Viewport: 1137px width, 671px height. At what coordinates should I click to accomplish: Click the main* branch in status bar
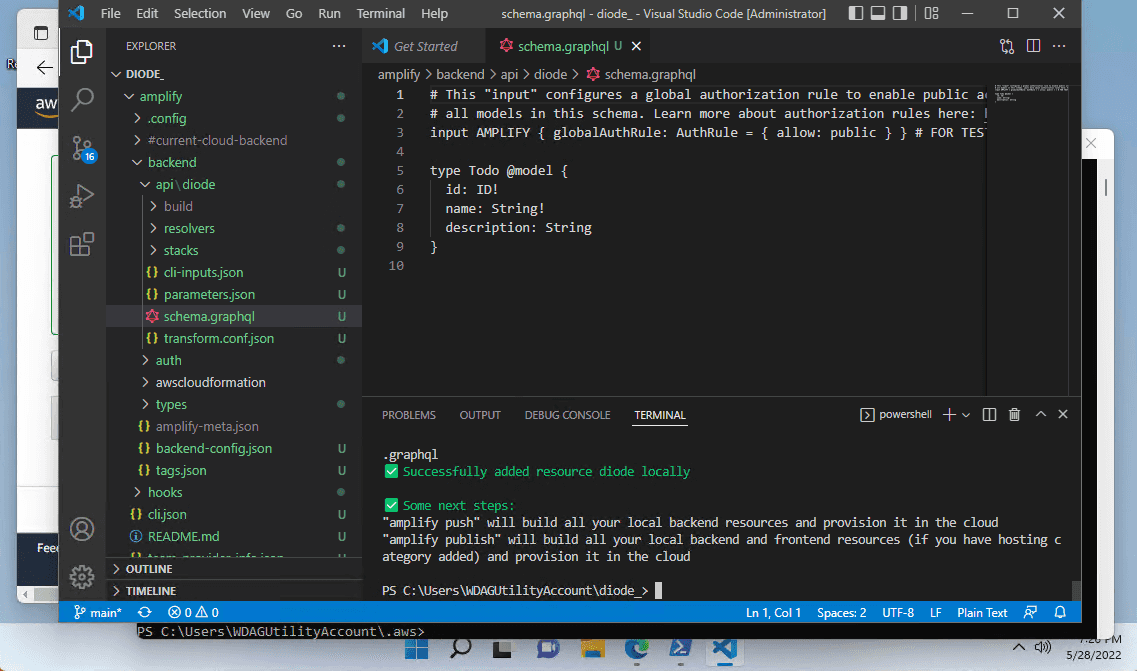click(x=97, y=612)
